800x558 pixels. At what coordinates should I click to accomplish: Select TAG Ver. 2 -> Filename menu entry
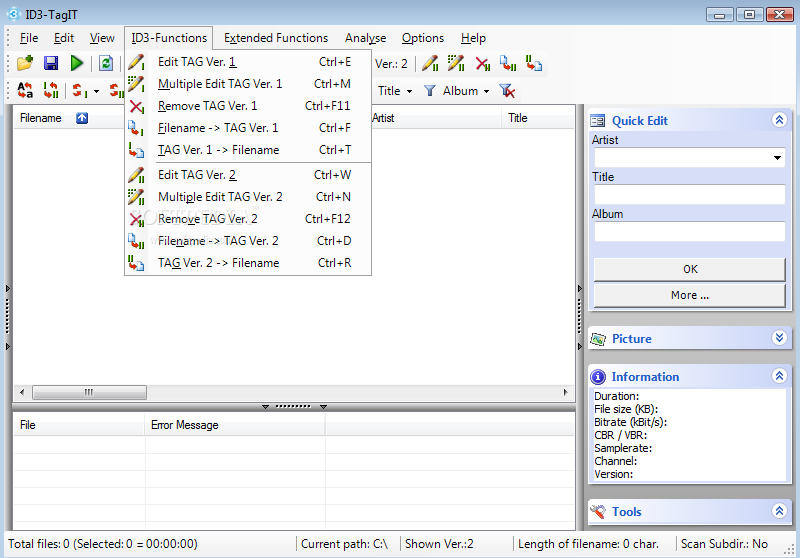point(249,263)
